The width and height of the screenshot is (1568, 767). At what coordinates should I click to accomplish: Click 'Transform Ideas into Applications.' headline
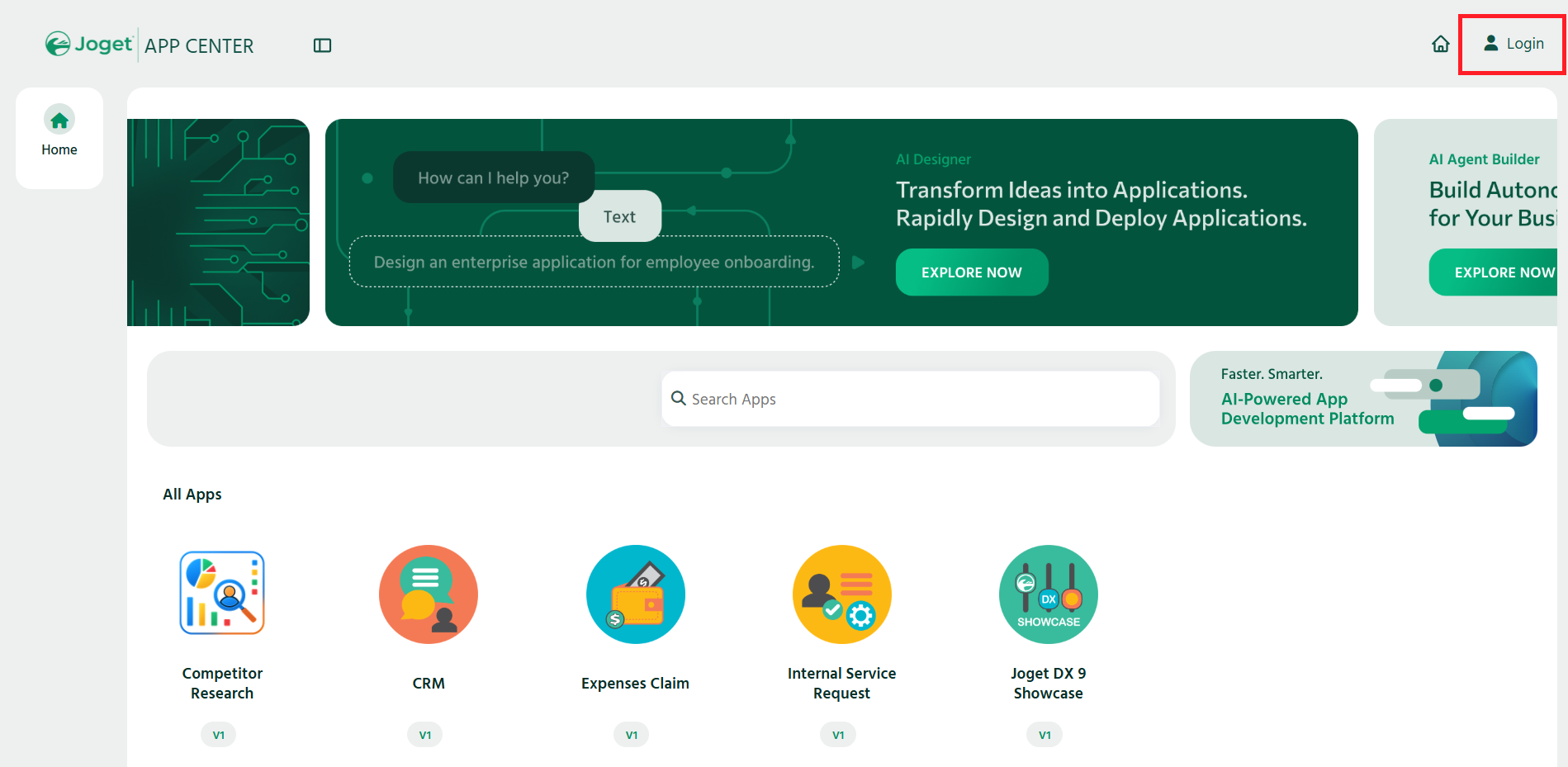pos(1071,190)
